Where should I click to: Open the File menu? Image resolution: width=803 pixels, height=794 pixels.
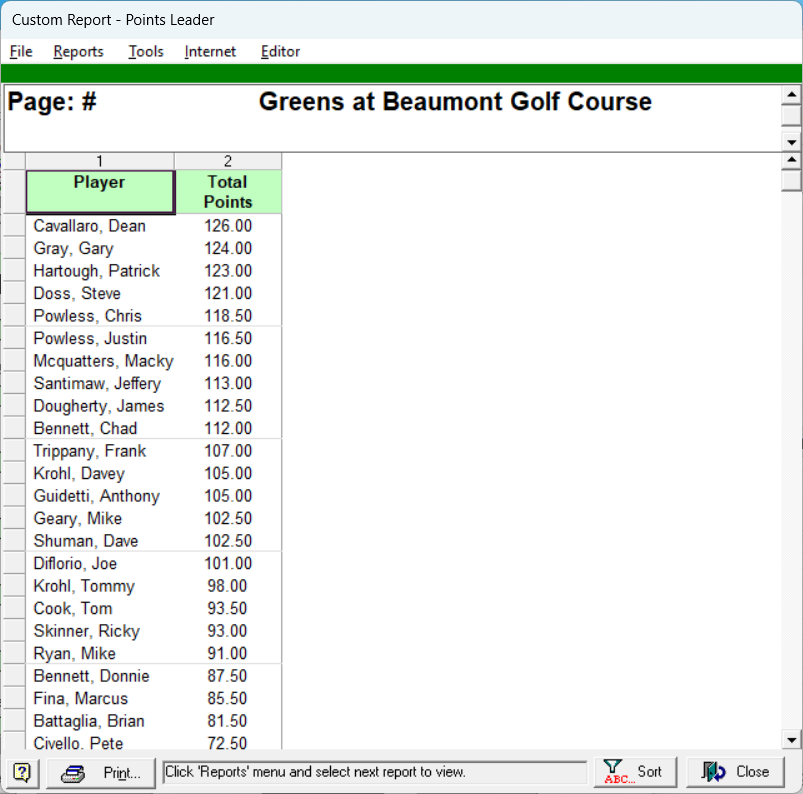21,52
